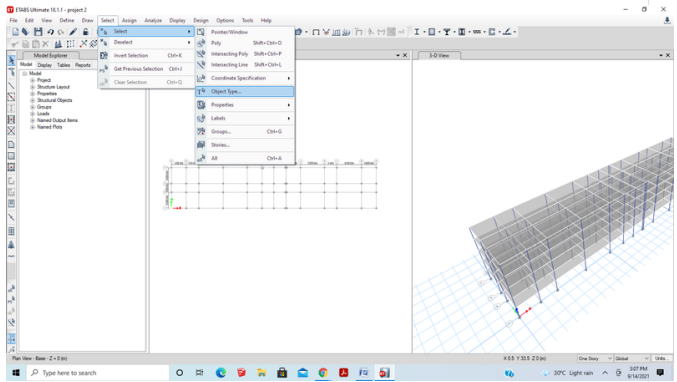Close the 3-D View pane
The image size is (677, 382).
[668, 55]
